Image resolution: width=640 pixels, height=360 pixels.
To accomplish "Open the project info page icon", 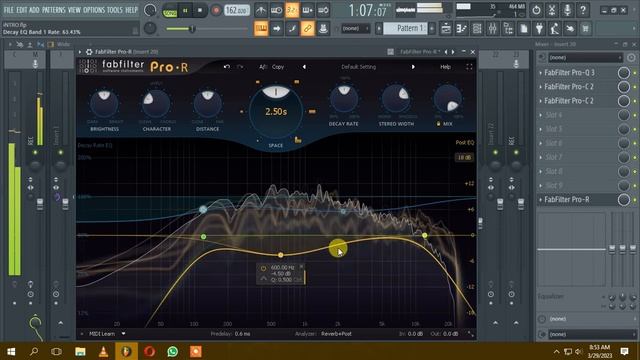I will coord(524,29).
